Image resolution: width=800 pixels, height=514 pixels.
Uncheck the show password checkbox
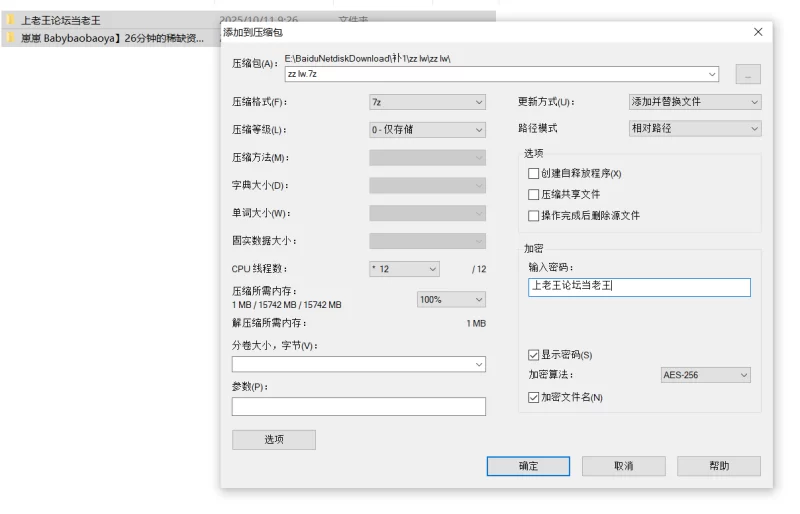pos(533,355)
